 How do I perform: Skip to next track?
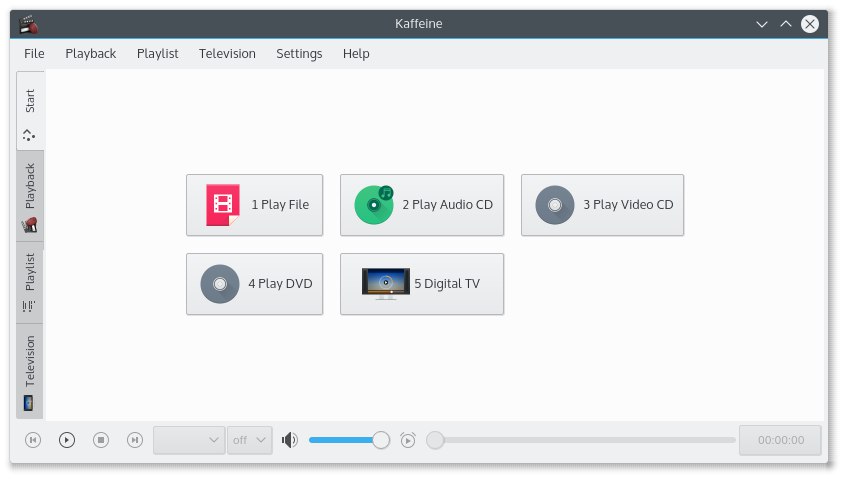click(135, 440)
